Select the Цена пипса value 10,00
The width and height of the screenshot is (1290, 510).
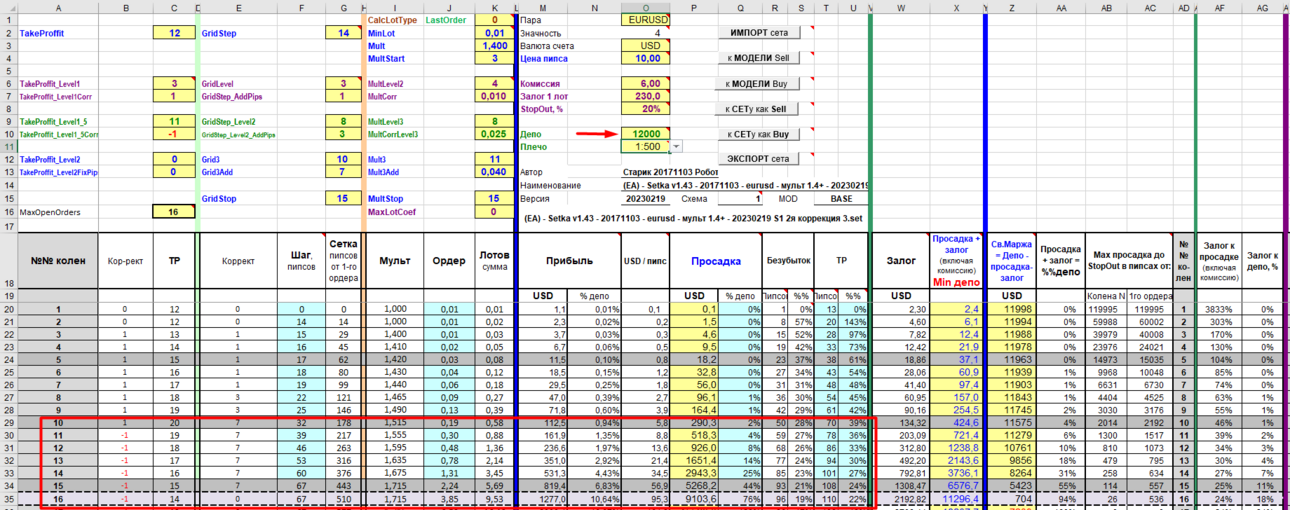(x=644, y=59)
